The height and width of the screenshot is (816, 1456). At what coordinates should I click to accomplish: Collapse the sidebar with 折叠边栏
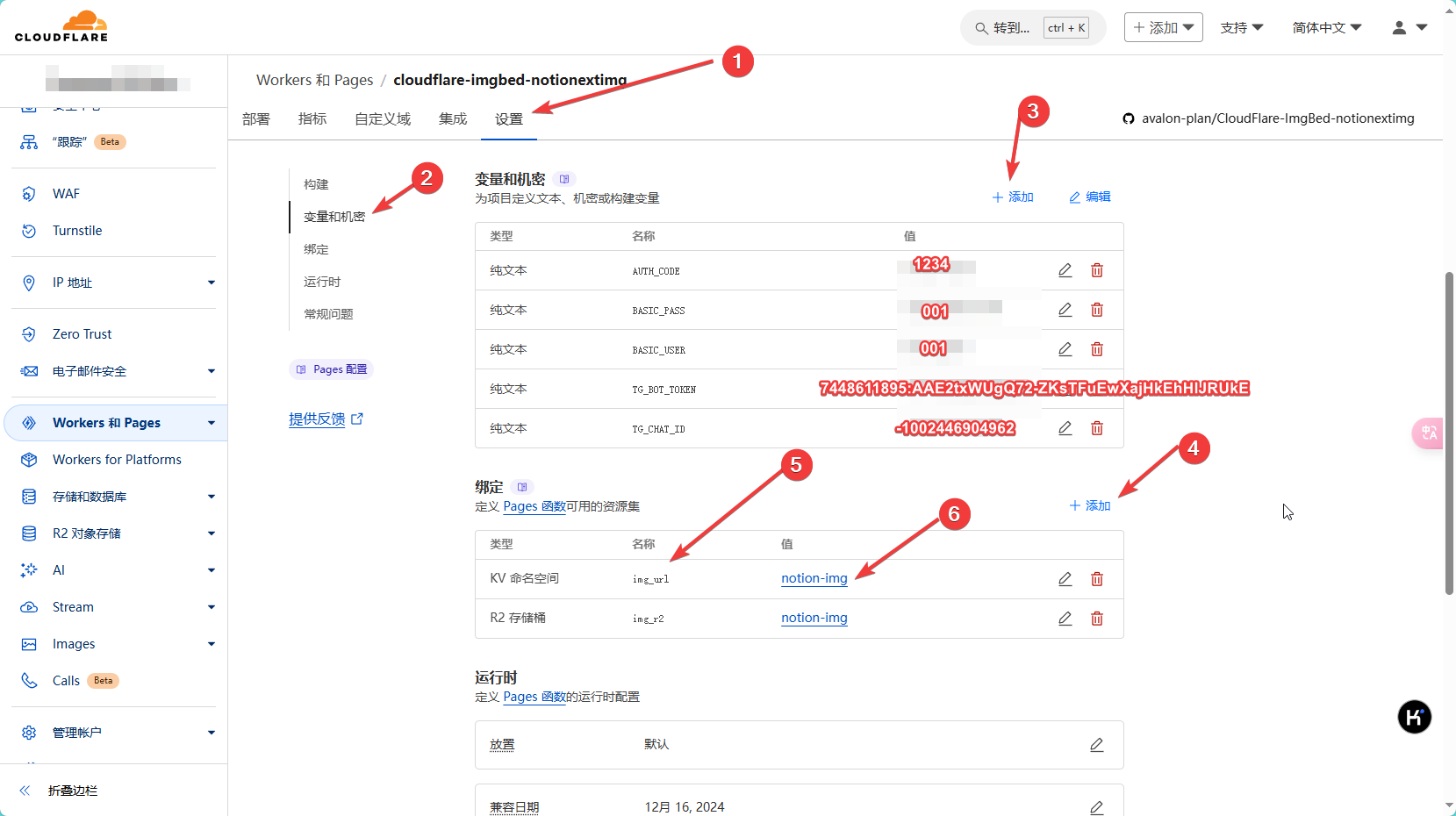coord(59,791)
